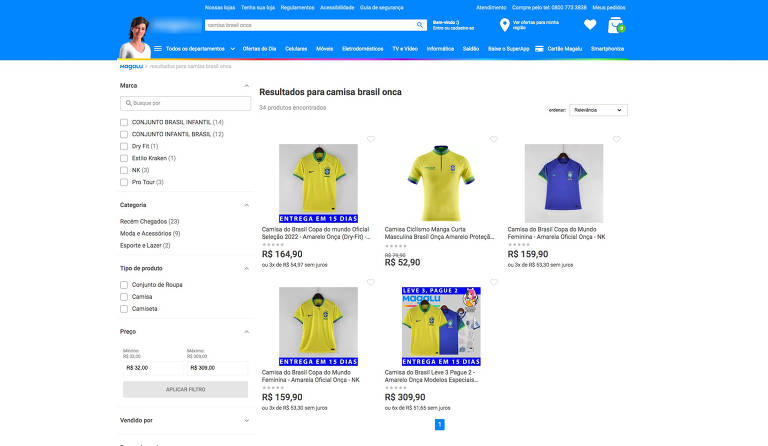Open the Leve 3 Pague 2 thumbnail

pyautogui.click(x=441, y=327)
